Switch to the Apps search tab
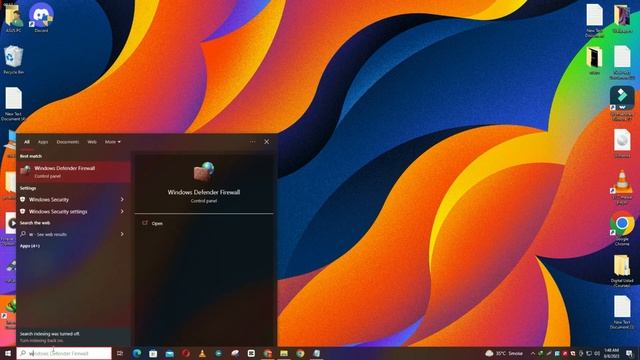Screen dimensions: 640x360 pyautogui.click(x=43, y=142)
